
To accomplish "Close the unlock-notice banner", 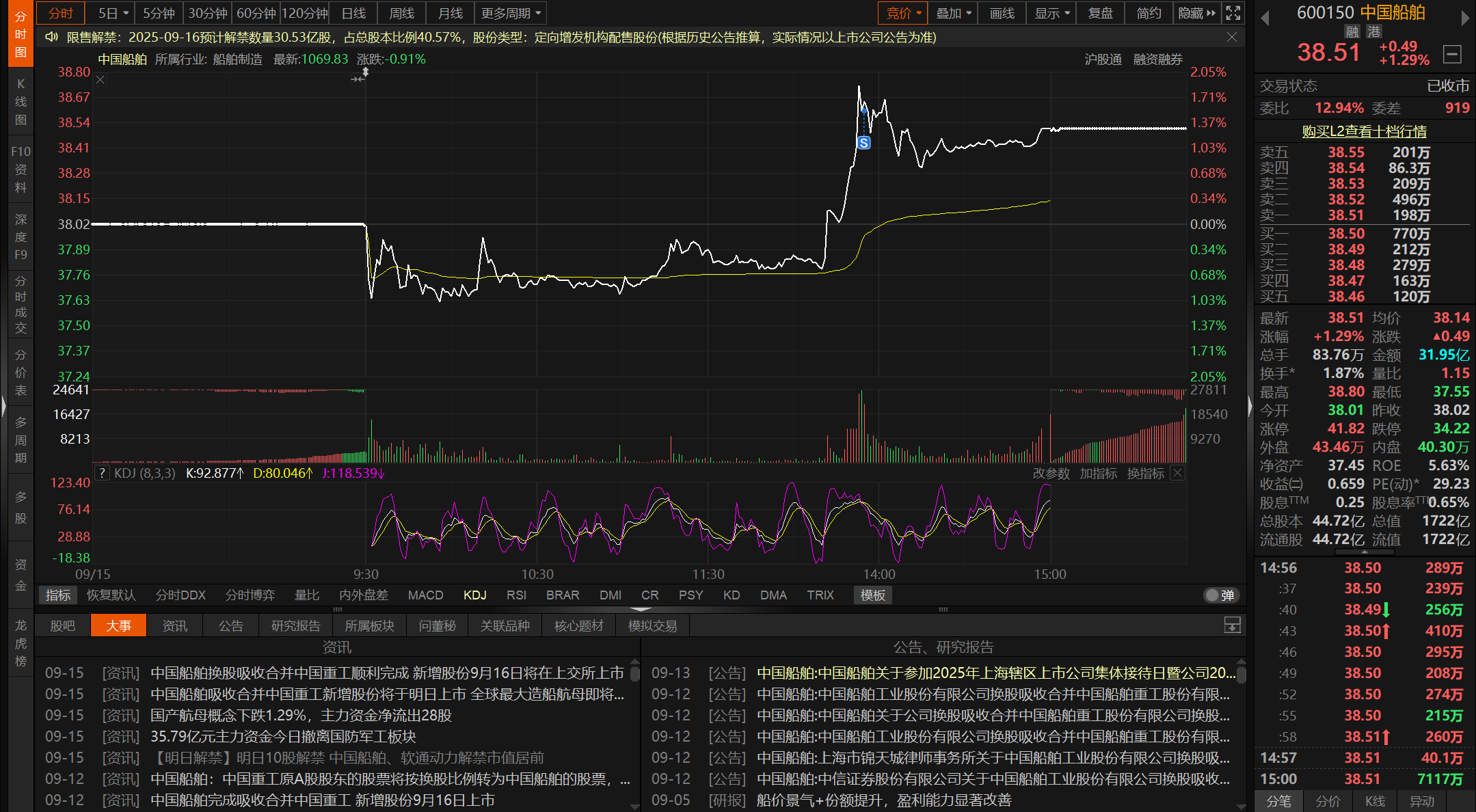I will (x=1232, y=37).
